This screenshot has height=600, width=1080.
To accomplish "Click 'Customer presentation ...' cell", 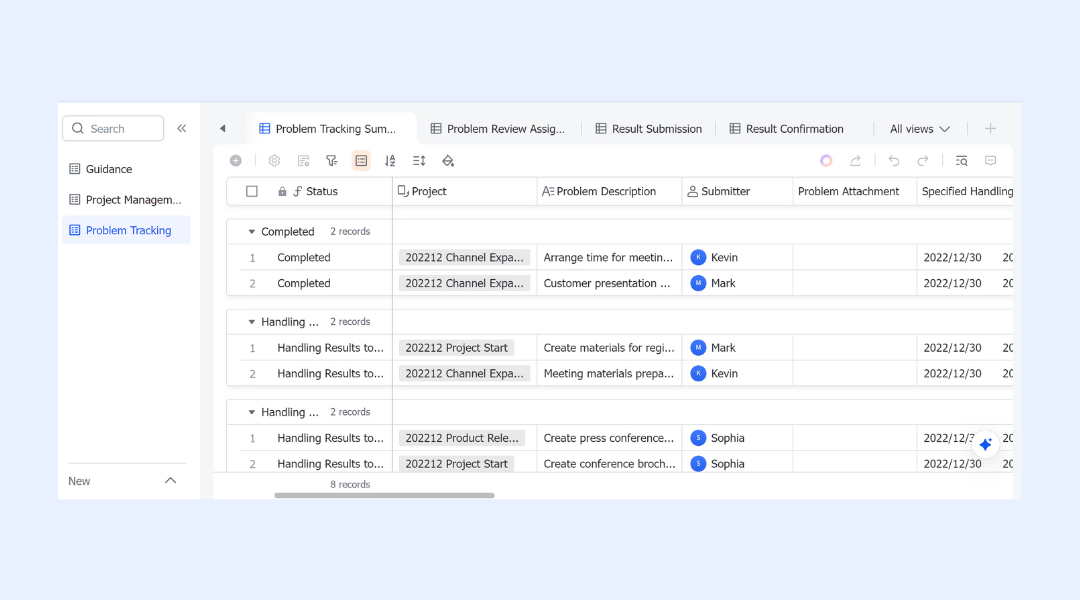I will [x=610, y=283].
